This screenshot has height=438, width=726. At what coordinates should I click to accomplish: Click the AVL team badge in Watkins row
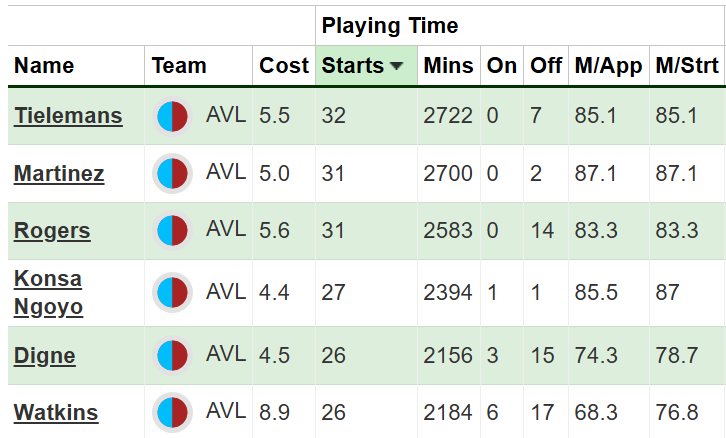172,413
